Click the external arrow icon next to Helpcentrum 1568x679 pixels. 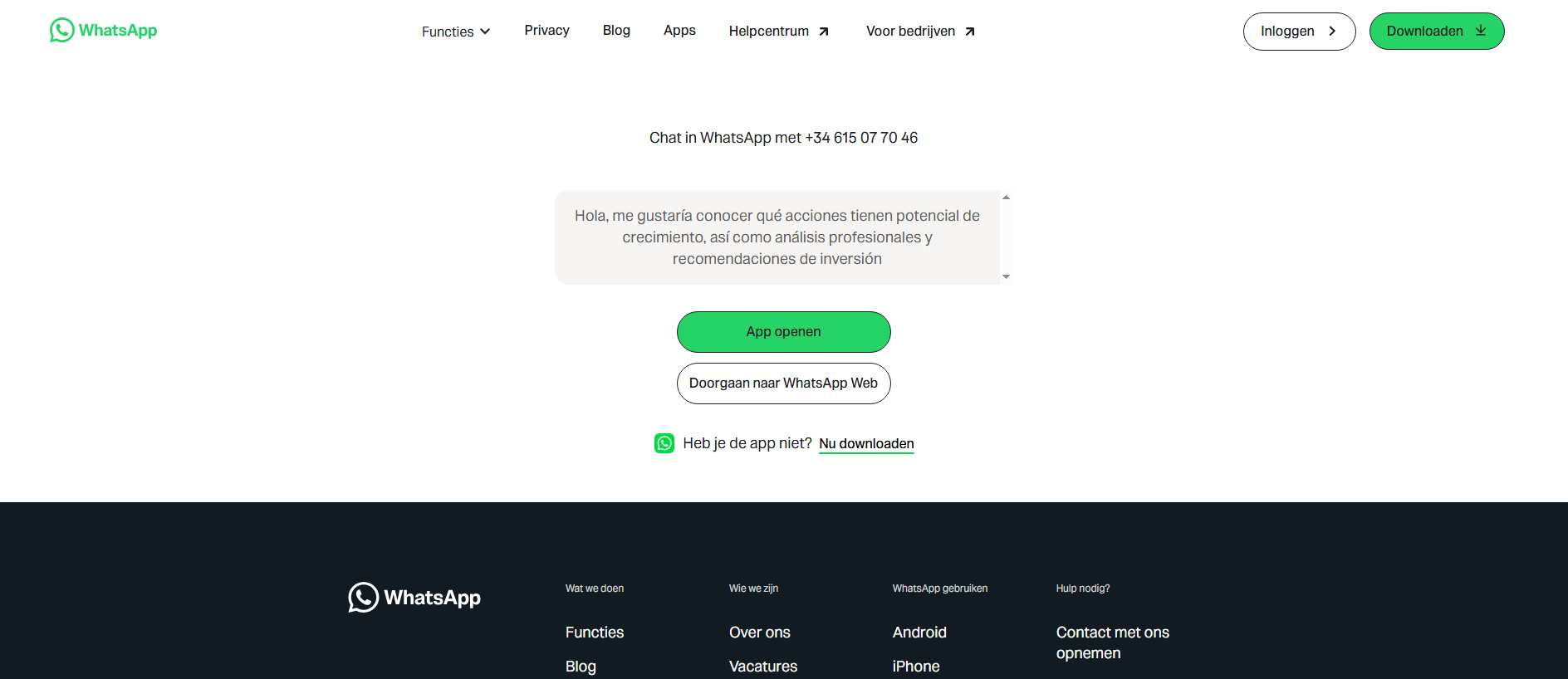point(824,32)
